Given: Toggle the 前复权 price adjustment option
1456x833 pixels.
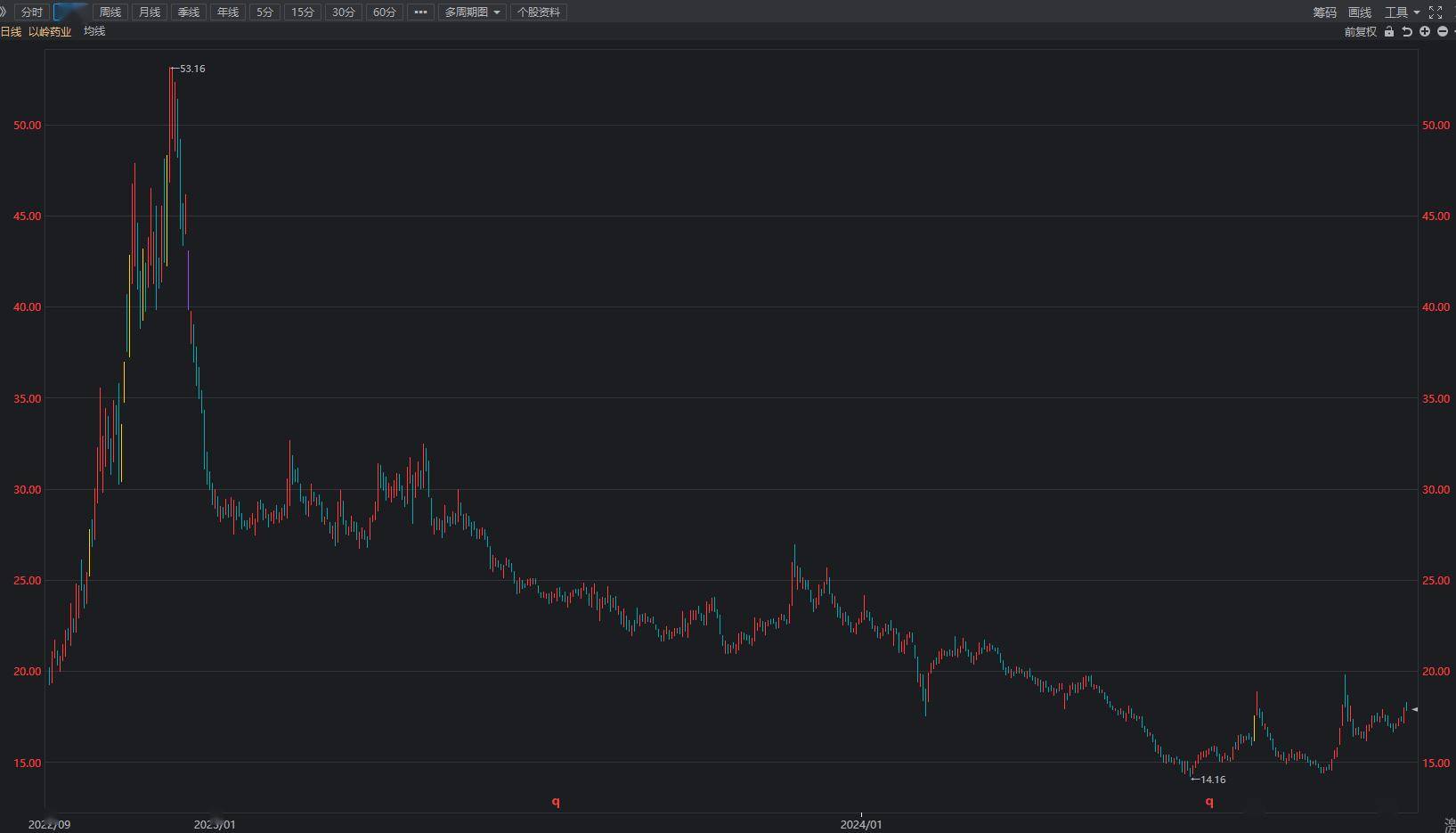Looking at the screenshot, I should click(1360, 32).
